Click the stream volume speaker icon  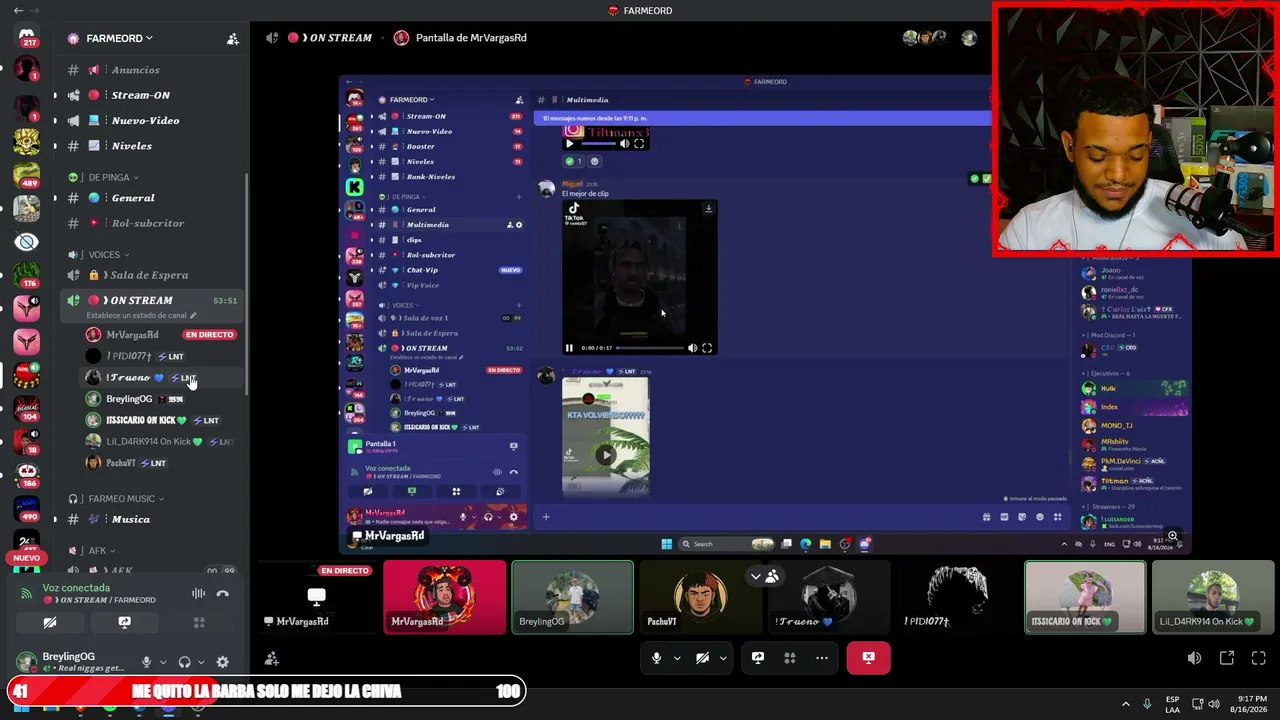point(1194,658)
